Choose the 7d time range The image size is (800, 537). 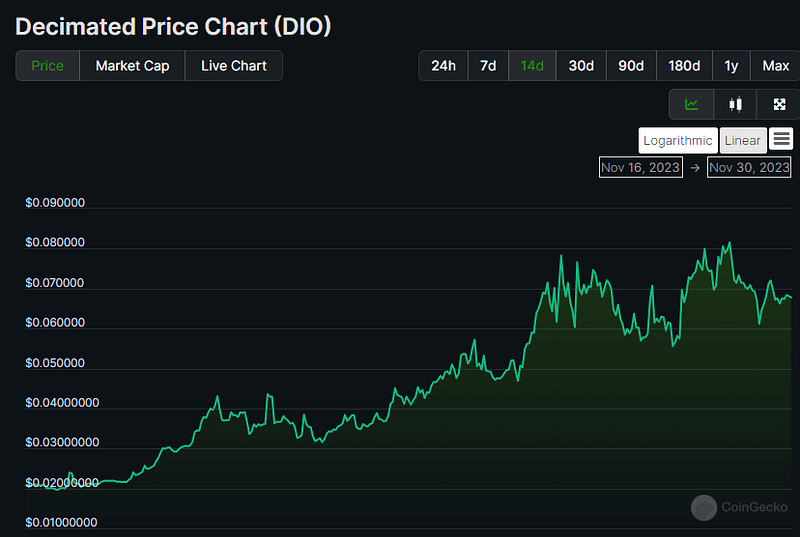(488, 66)
